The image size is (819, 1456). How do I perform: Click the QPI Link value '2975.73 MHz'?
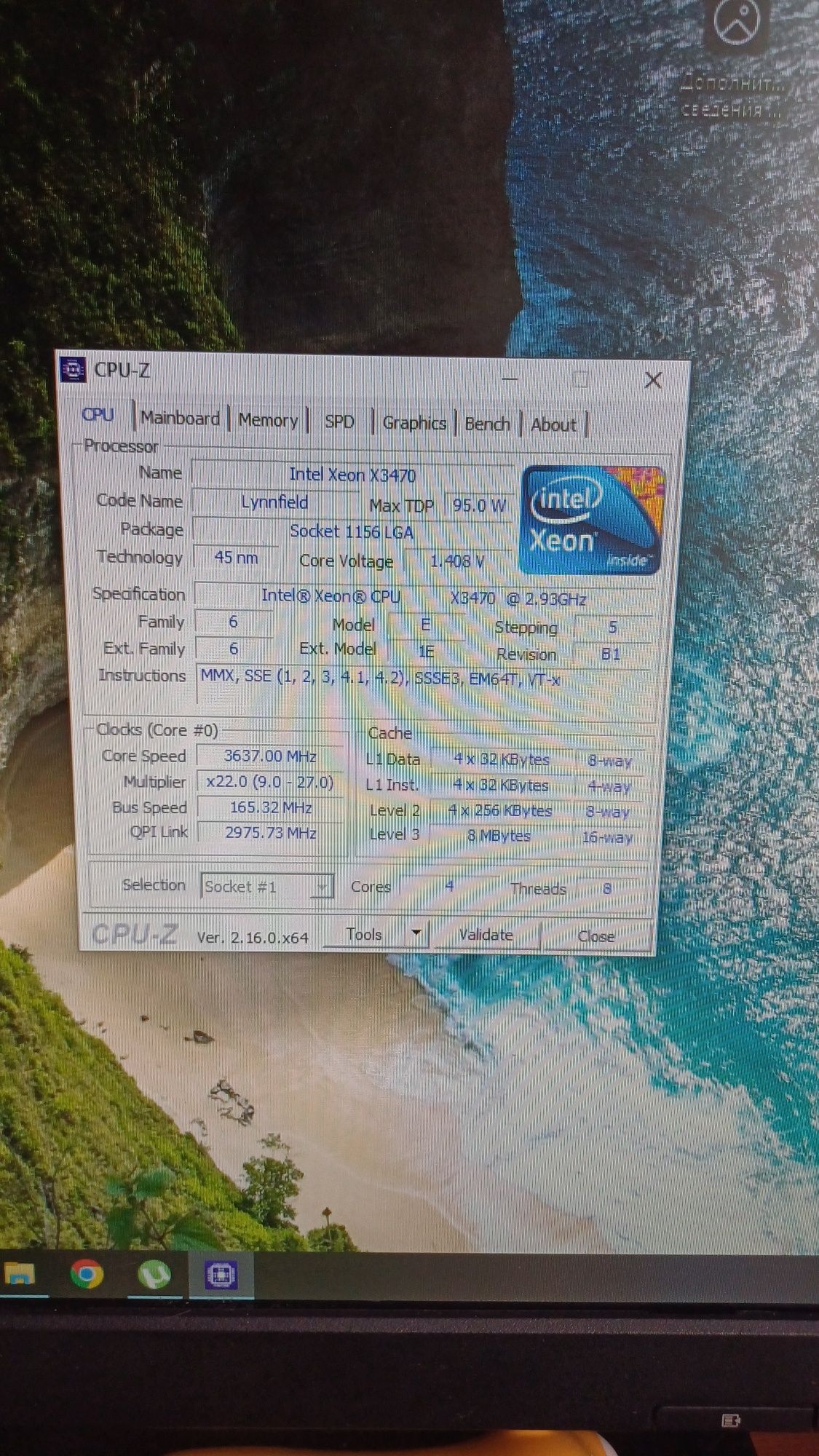click(270, 833)
